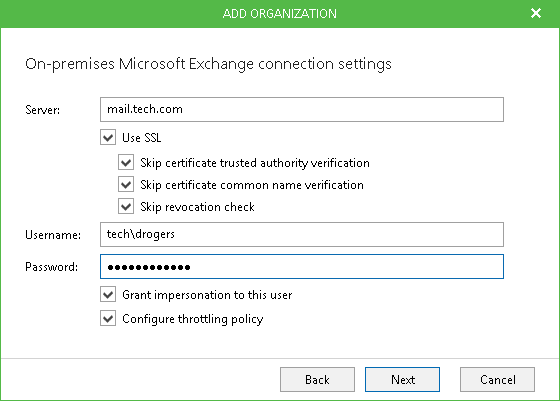560x401 pixels.
Task: Click the Server label text
Action: [42, 110]
